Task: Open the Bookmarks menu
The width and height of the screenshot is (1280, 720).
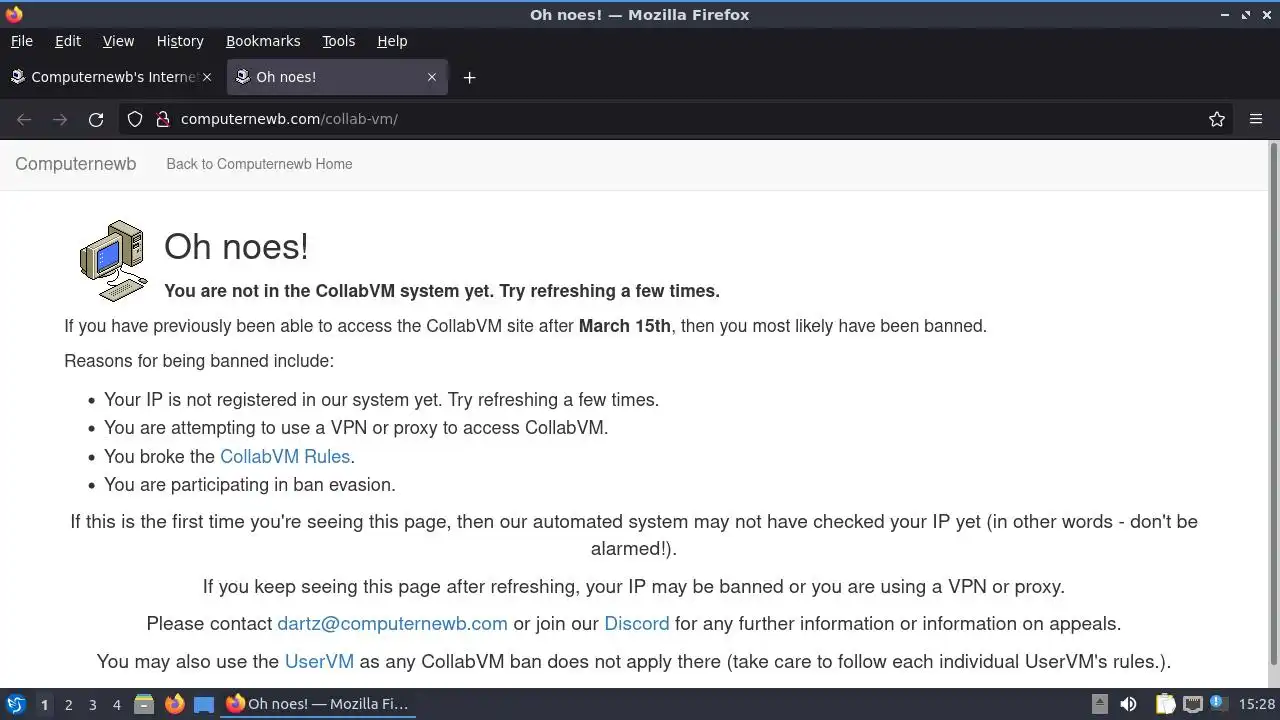Action: [x=263, y=41]
